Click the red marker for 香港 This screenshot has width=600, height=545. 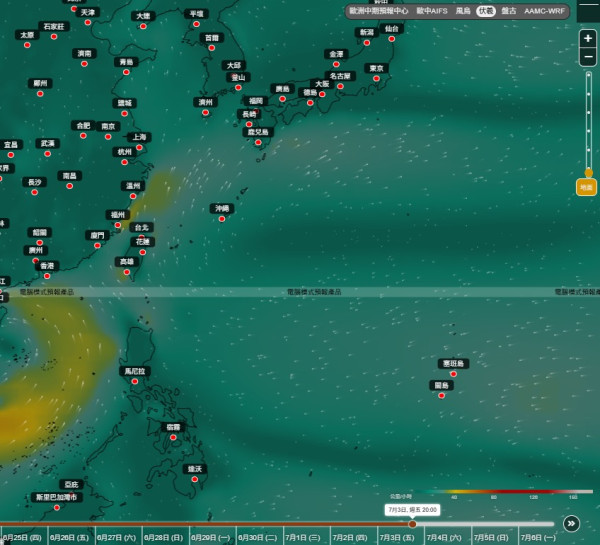pyautogui.click(x=47, y=276)
